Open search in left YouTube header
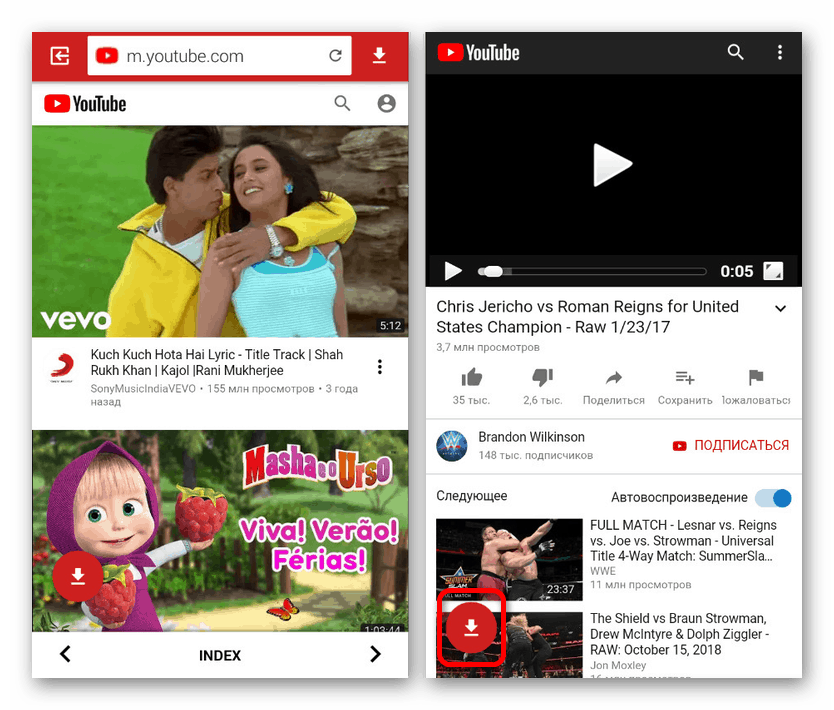Image resolution: width=834 pixels, height=710 pixels. pos(342,103)
